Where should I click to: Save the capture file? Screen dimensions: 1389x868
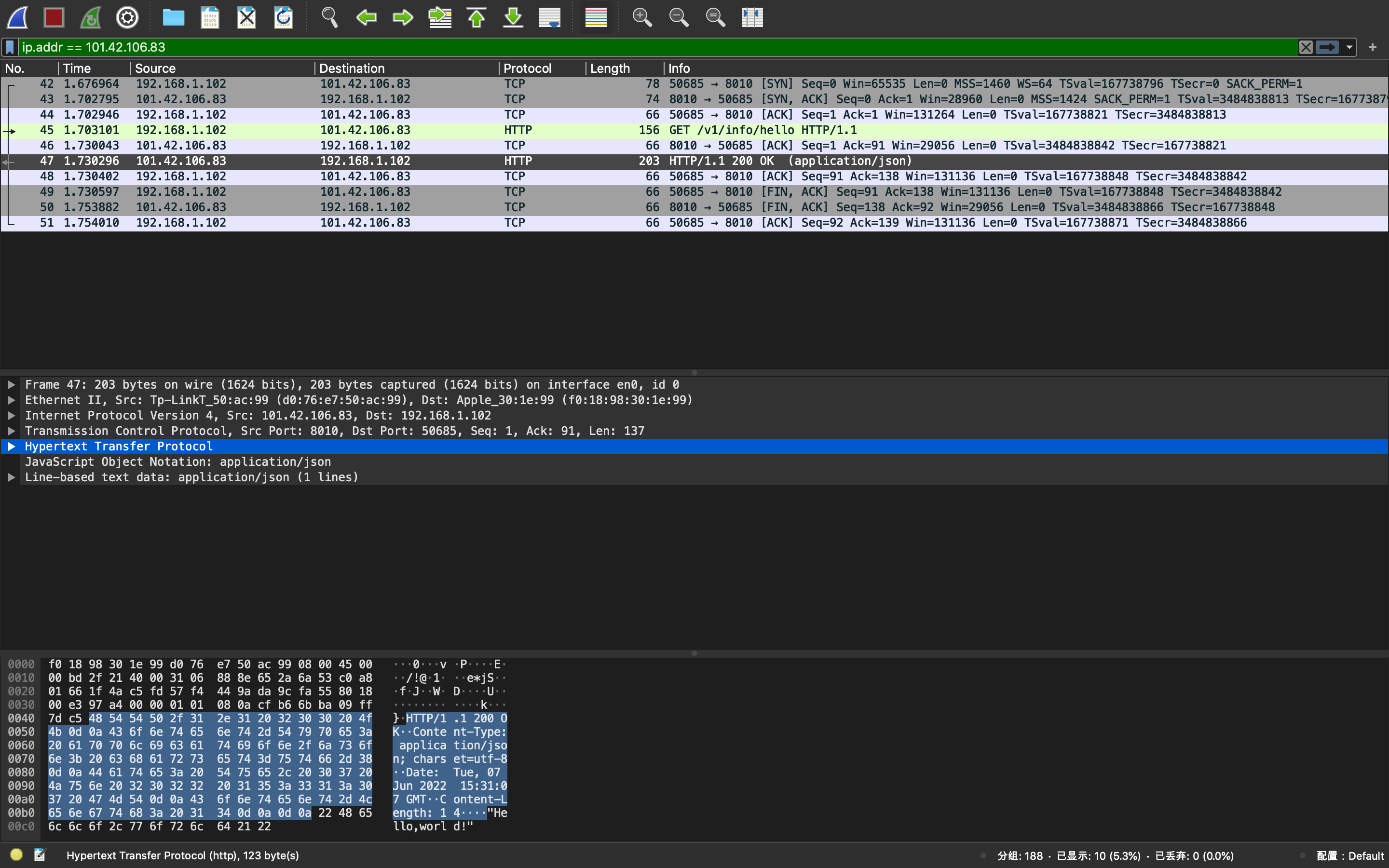point(210,17)
